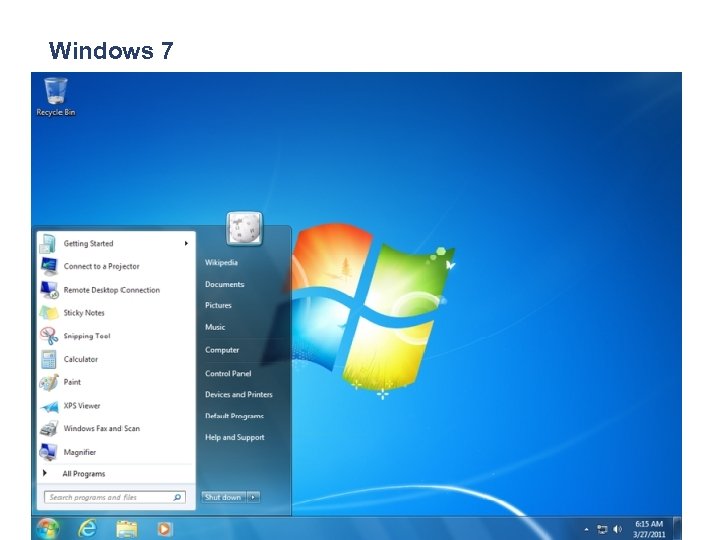
Task: Open Control Panel from Start menu
Action: pyautogui.click(x=228, y=373)
